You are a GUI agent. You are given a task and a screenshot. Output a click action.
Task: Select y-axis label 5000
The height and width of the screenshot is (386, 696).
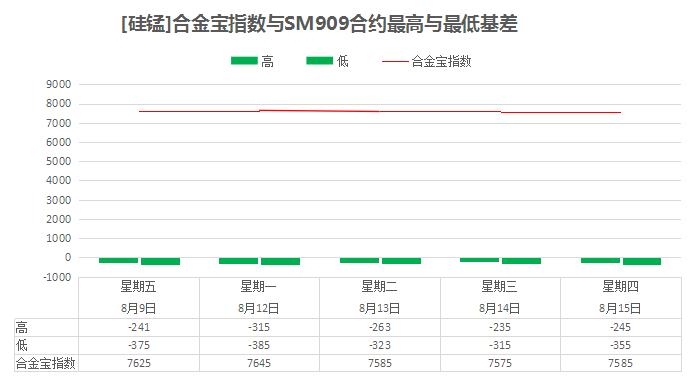pyautogui.click(x=59, y=161)
